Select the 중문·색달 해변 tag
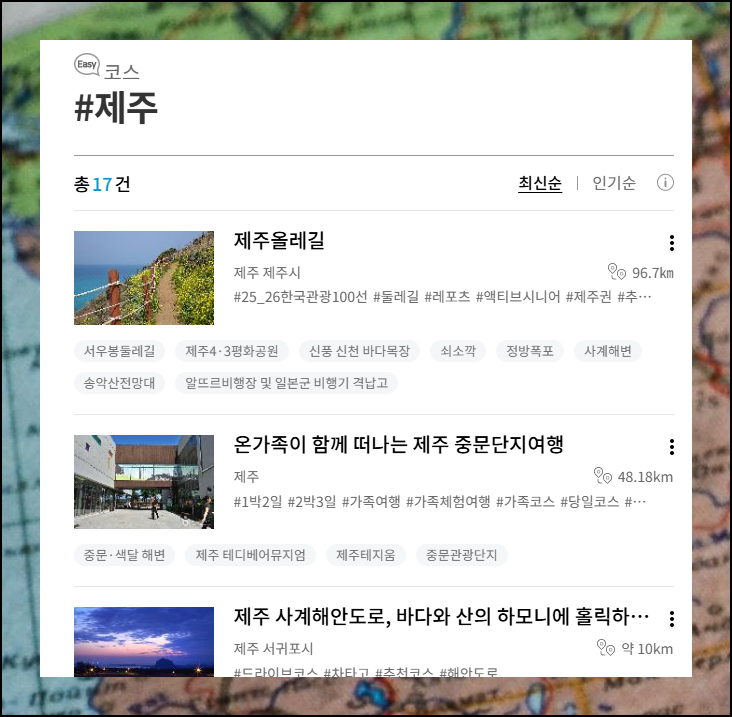 point(124,555)
